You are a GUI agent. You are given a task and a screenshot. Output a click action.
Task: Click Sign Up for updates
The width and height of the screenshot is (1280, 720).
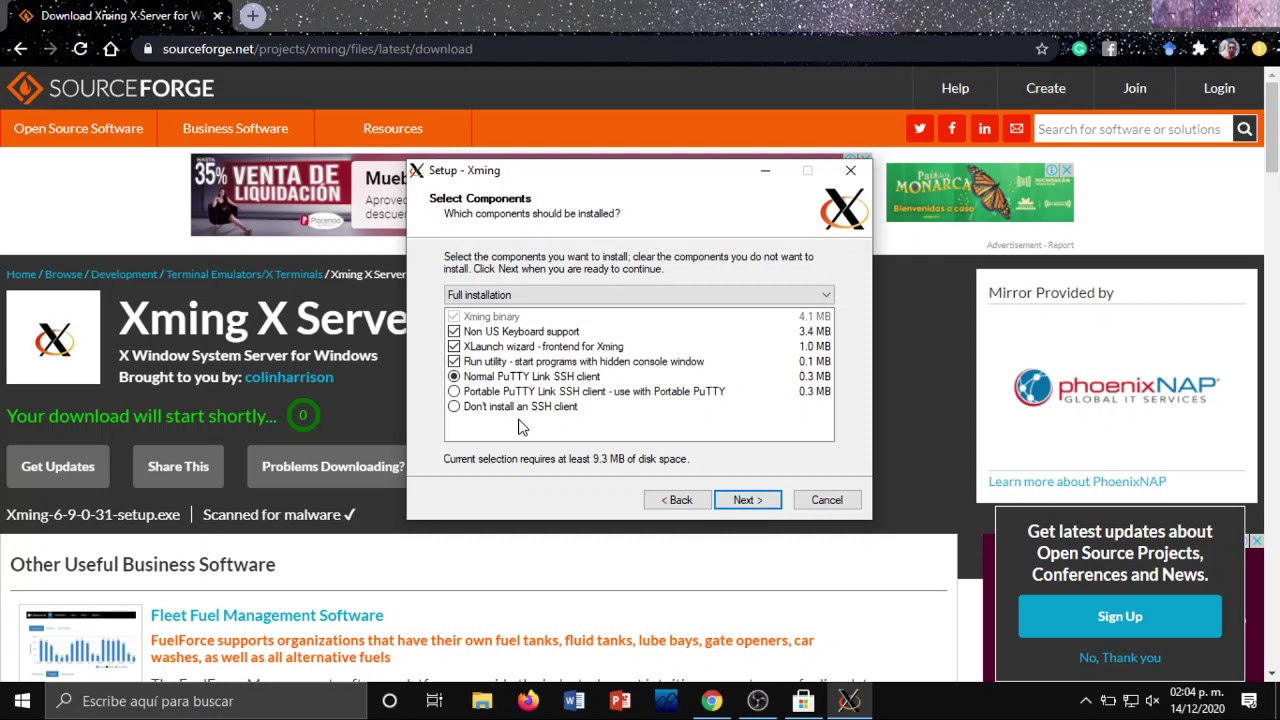tap(1120, 616)
